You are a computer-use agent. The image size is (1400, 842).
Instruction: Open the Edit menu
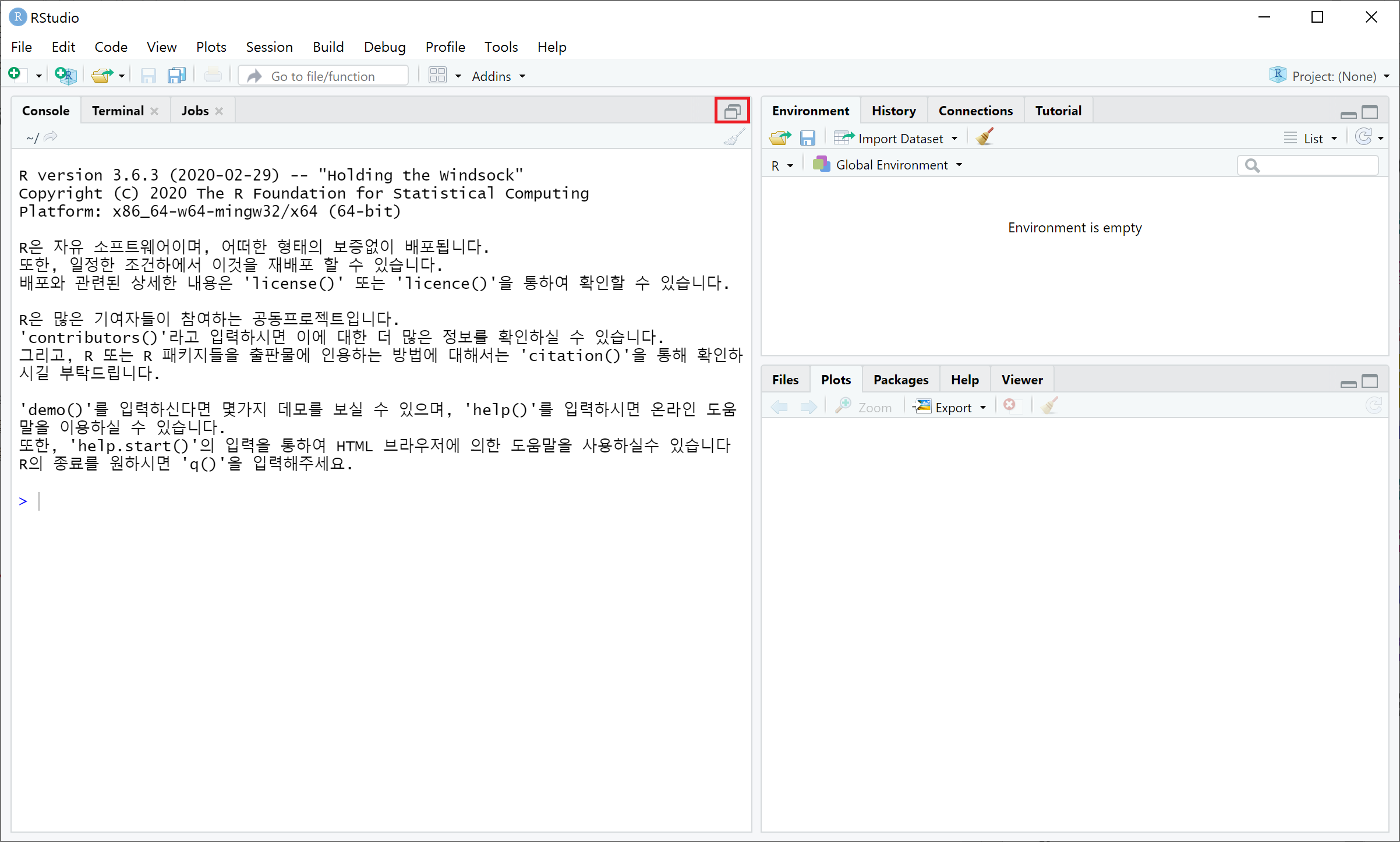point(63,47)
